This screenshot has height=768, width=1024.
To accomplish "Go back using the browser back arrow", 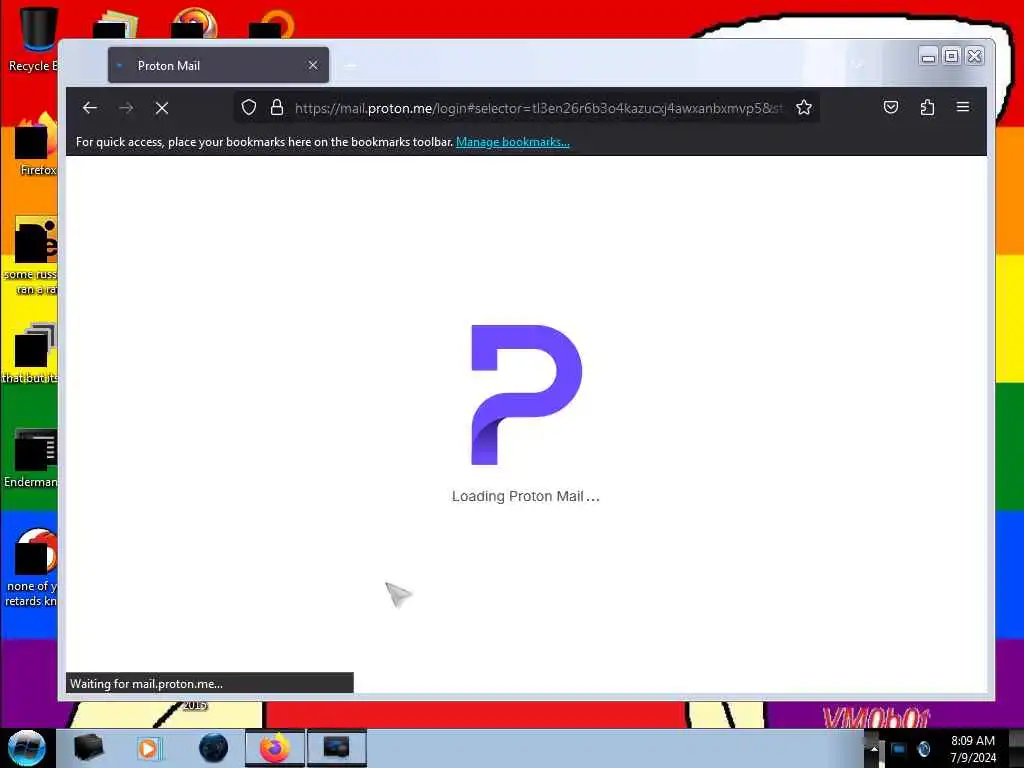I will click(x=89, y=108).
